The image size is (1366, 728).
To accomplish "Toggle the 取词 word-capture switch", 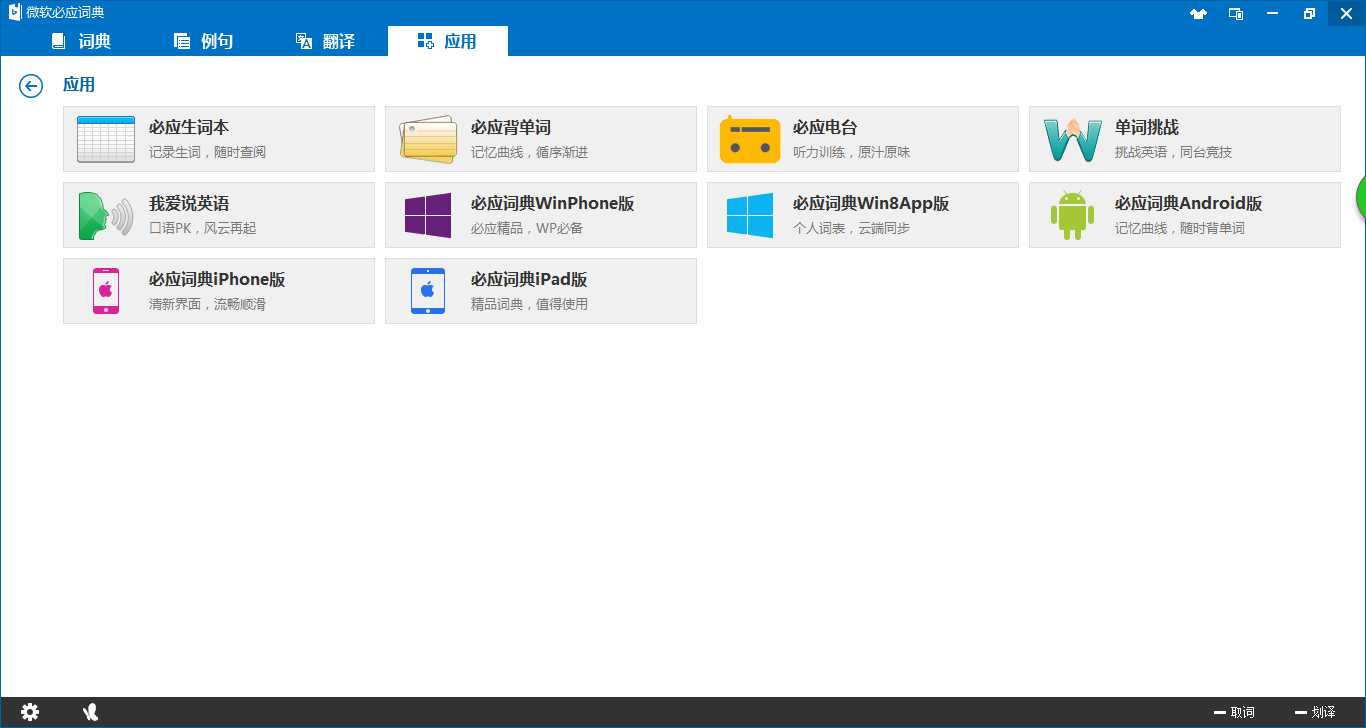I will click(x=1234, y=712).
